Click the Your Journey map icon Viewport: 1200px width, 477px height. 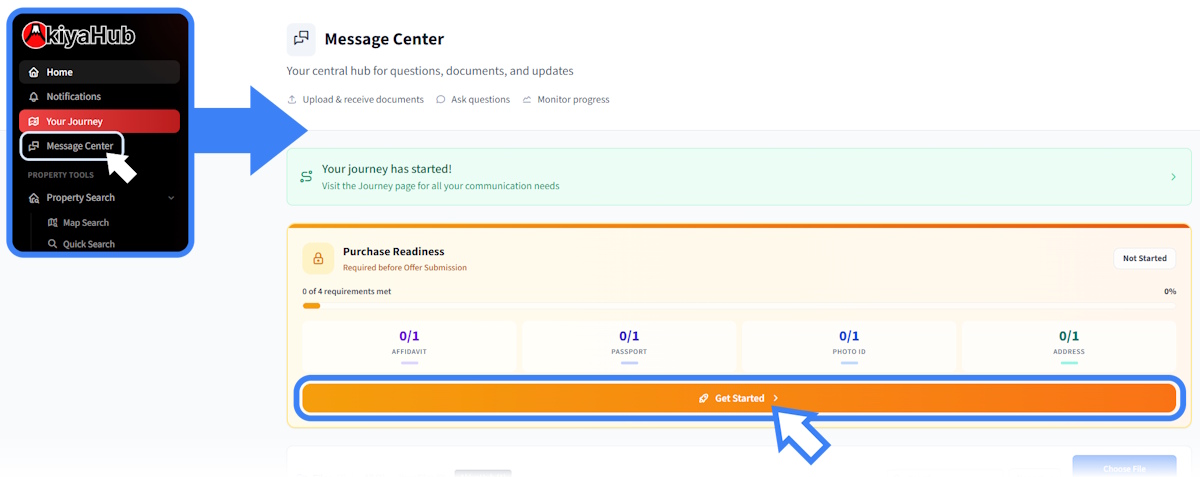coord(34,121)
